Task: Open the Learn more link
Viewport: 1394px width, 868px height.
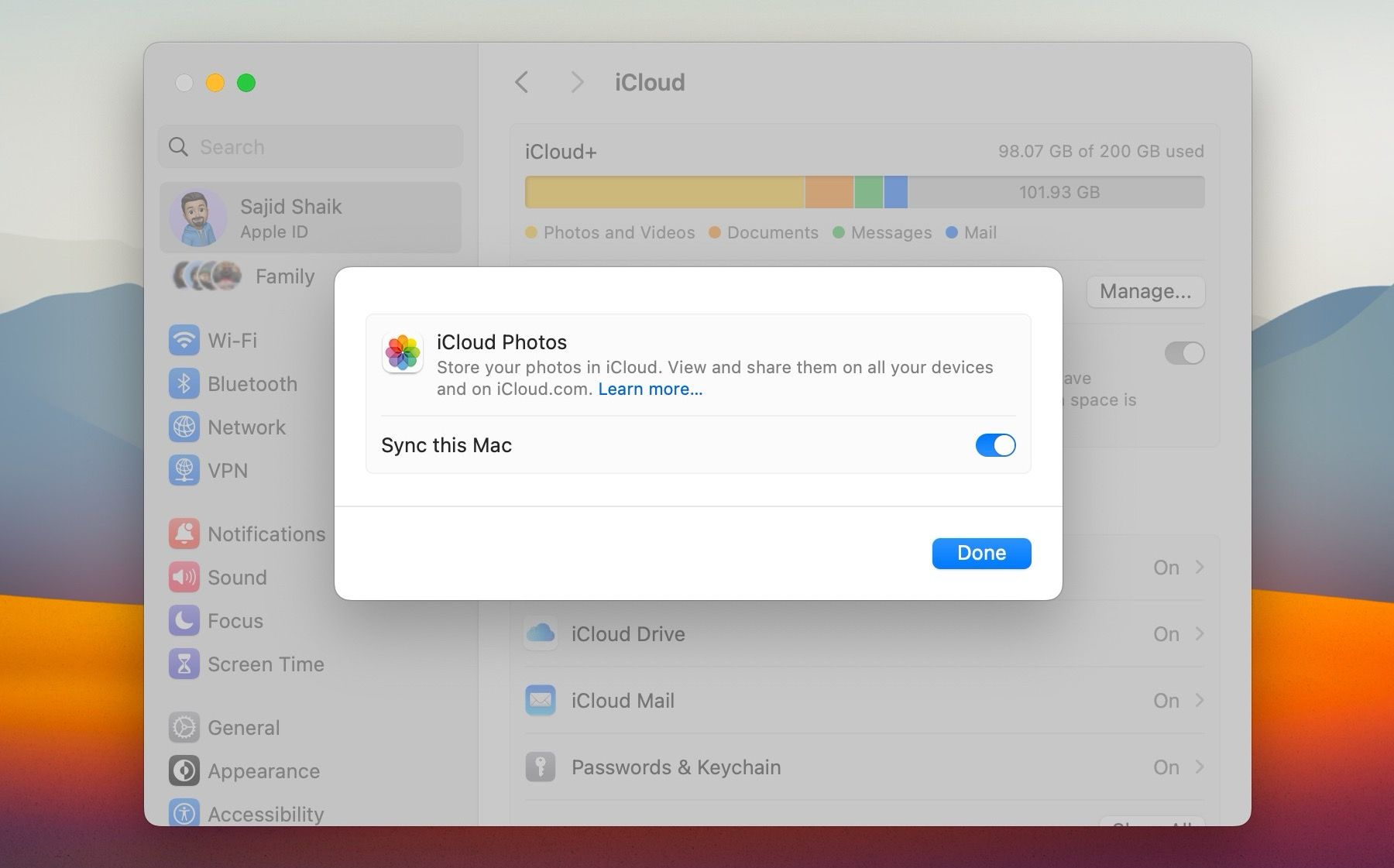Action: tap(651, 389)
